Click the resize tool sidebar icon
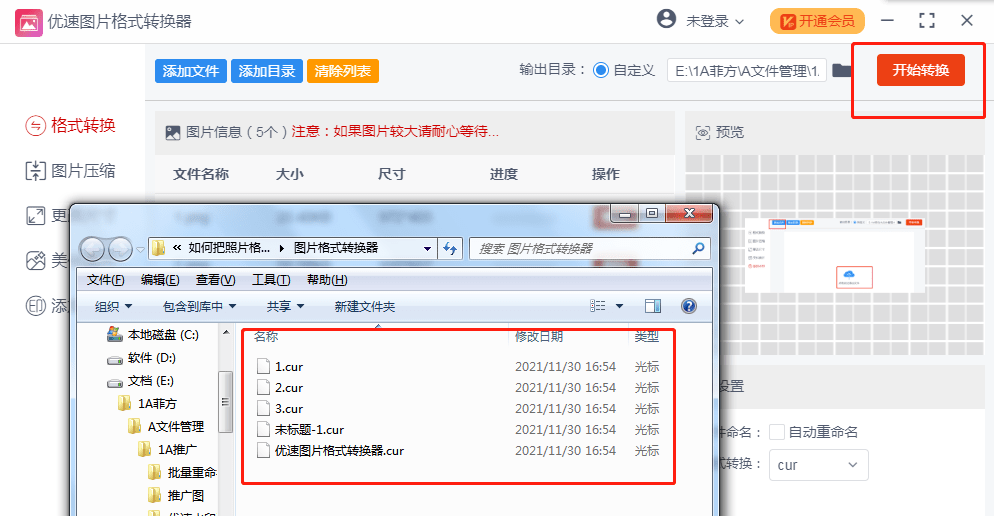This screenshot has height=516, width=994. (x=36, y=216)
